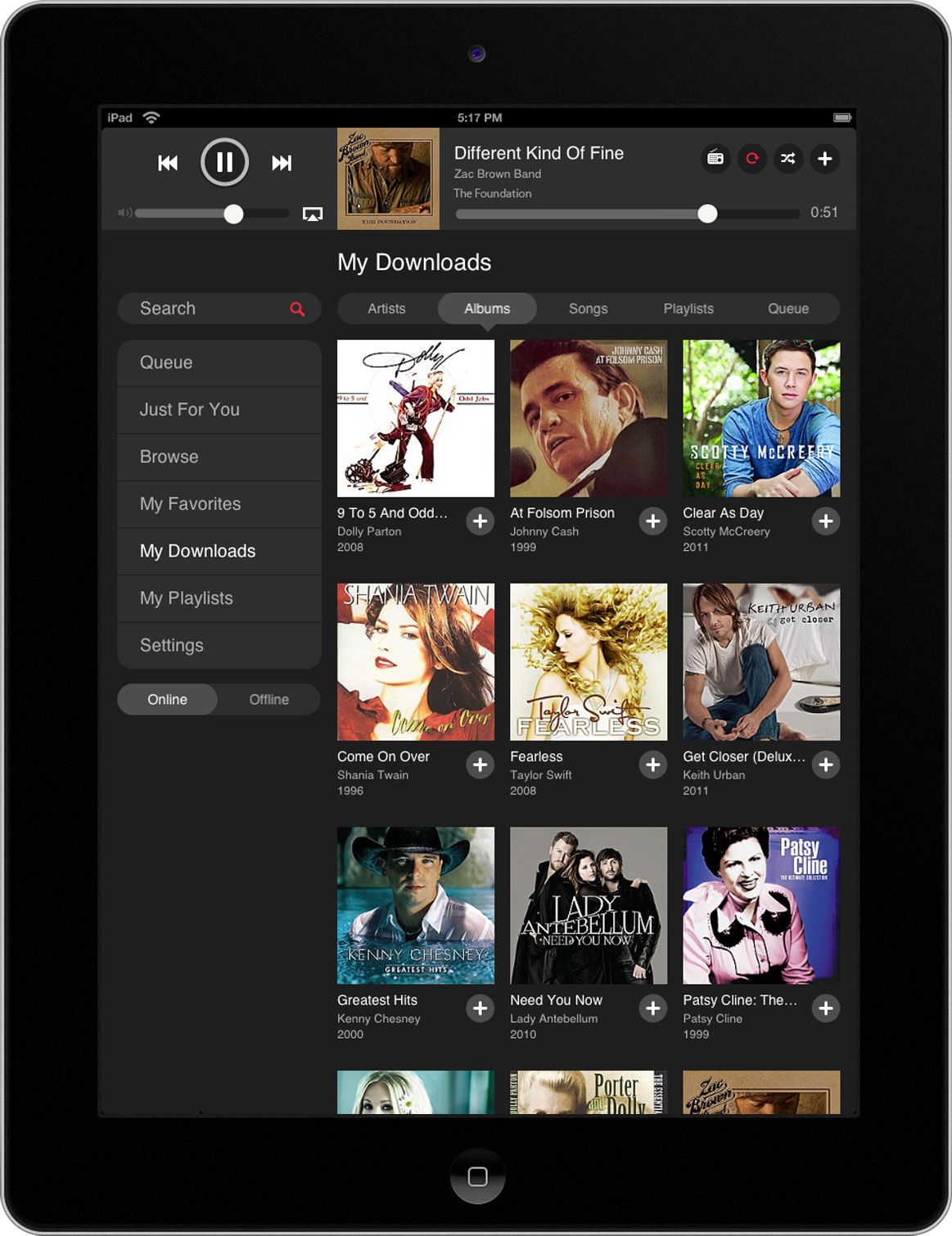
Task: Add Clear As Day album
Action: [826, 521]
